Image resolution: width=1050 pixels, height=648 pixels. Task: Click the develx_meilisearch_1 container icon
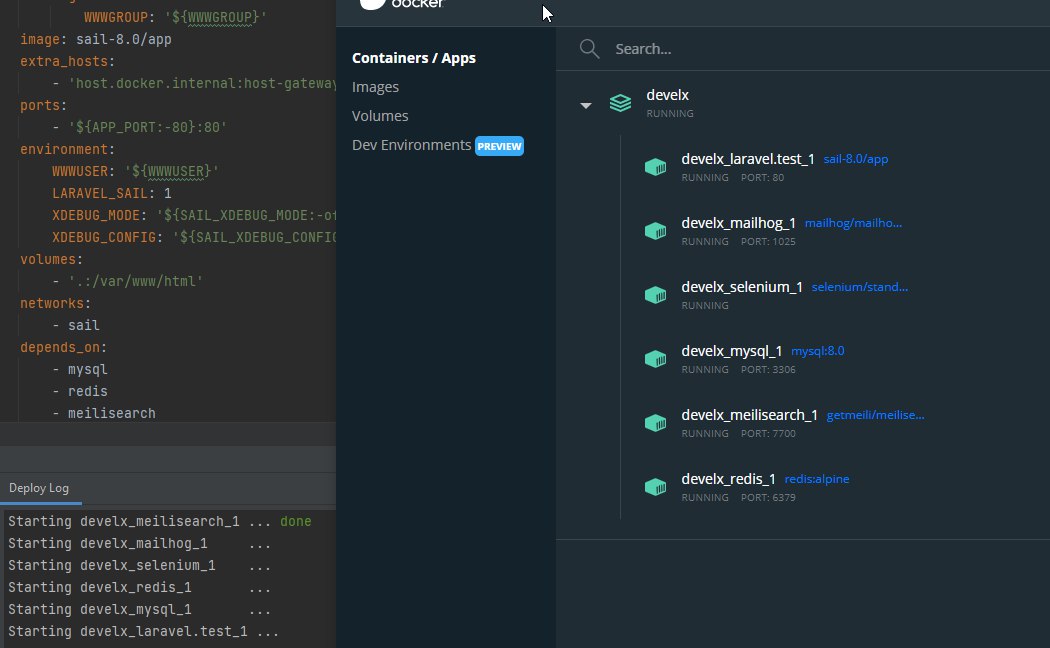[x=656, y=423]
